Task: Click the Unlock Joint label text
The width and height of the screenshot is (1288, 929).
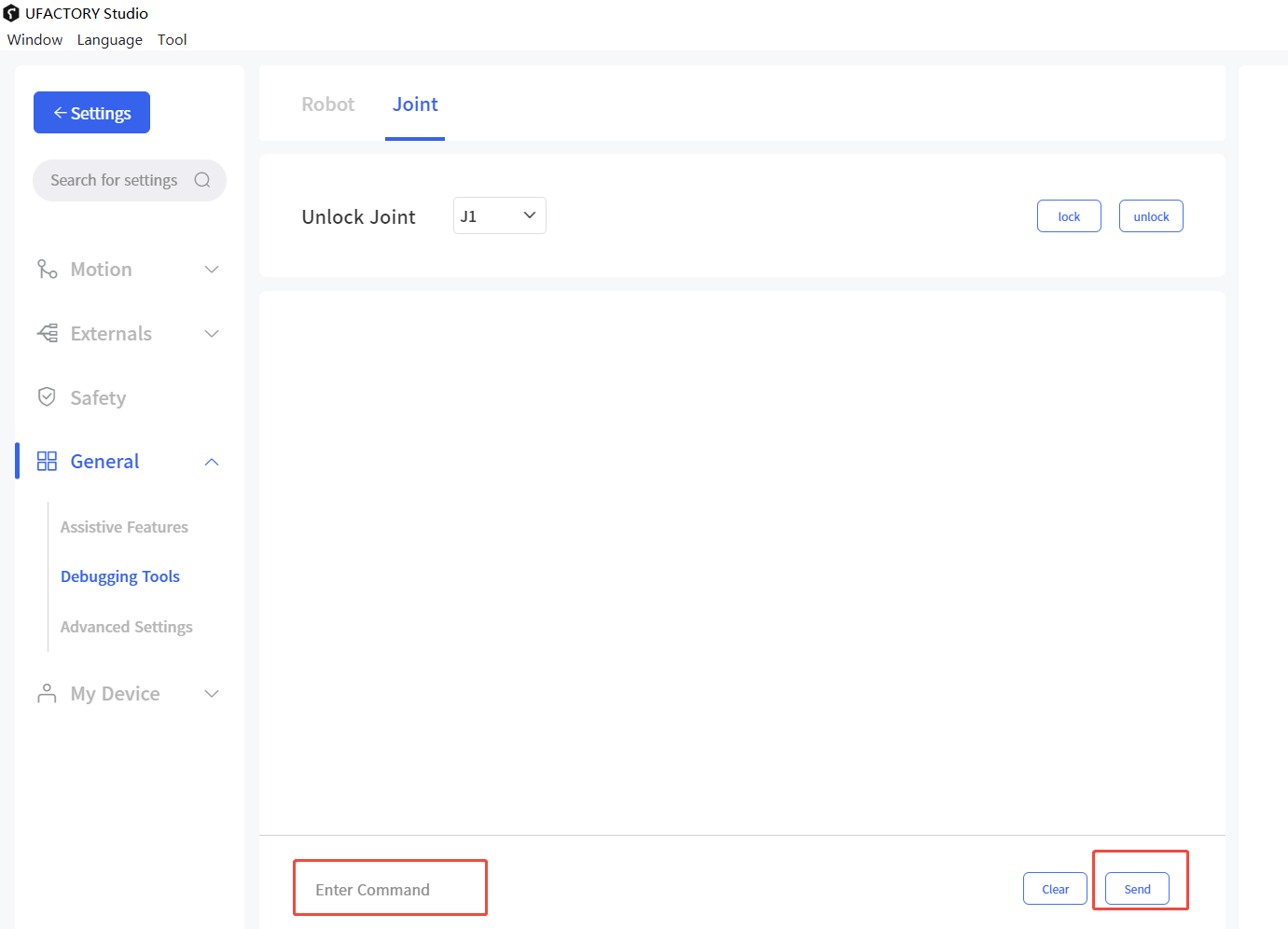Action: [359, 217]
